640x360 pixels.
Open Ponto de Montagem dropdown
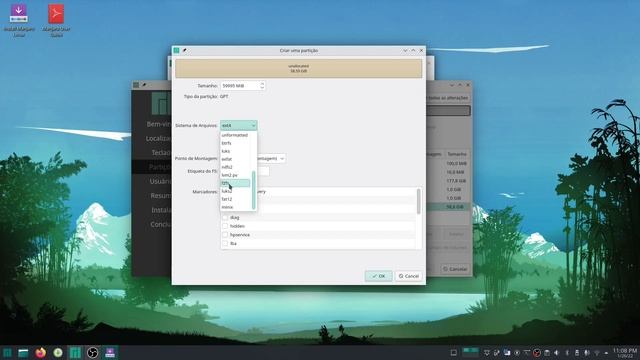271,158
